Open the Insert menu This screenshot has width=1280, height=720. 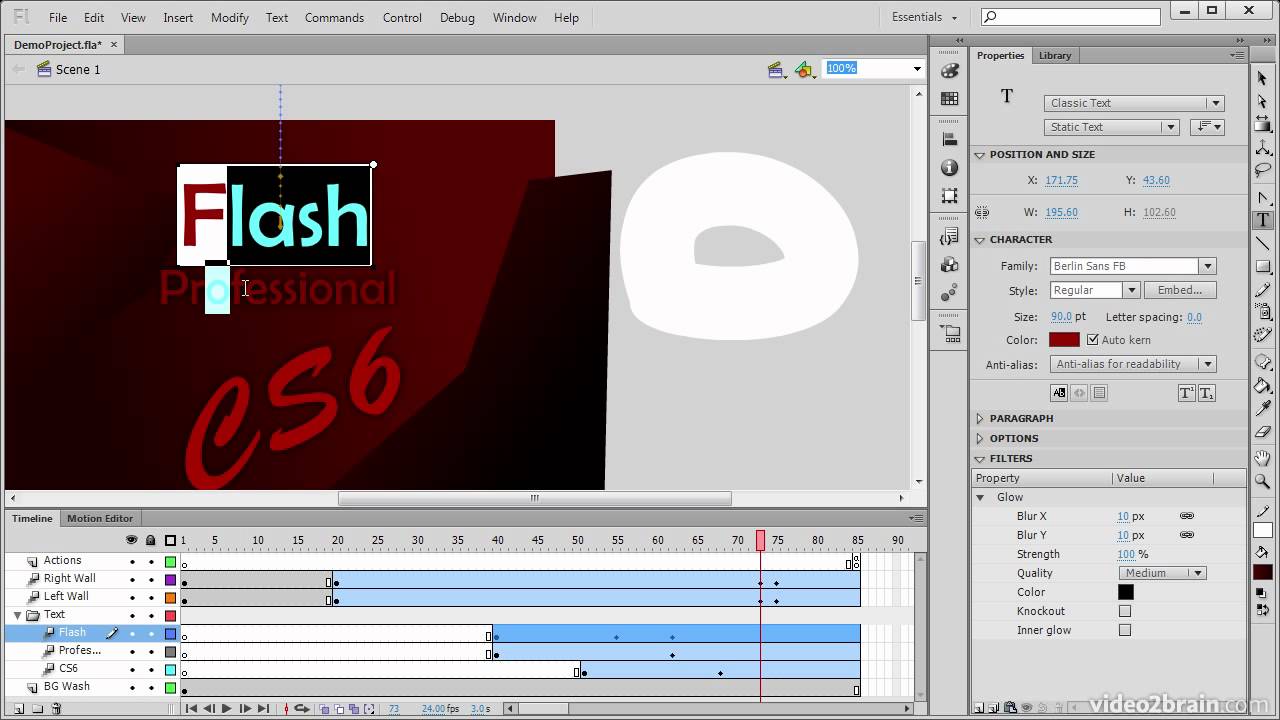(178, 17)
